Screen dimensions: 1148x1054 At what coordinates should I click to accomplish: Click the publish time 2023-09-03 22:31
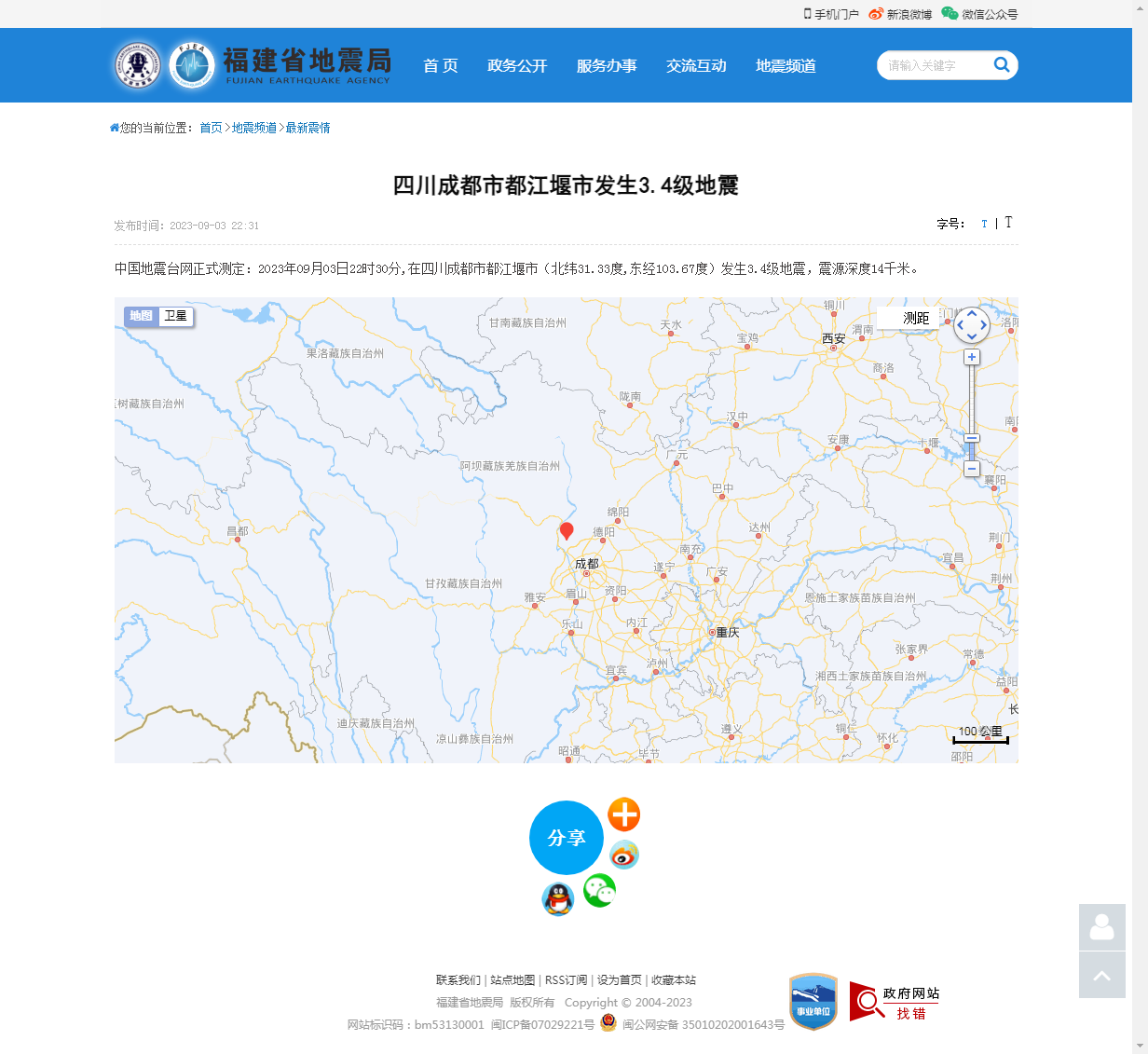coord(214,226)
